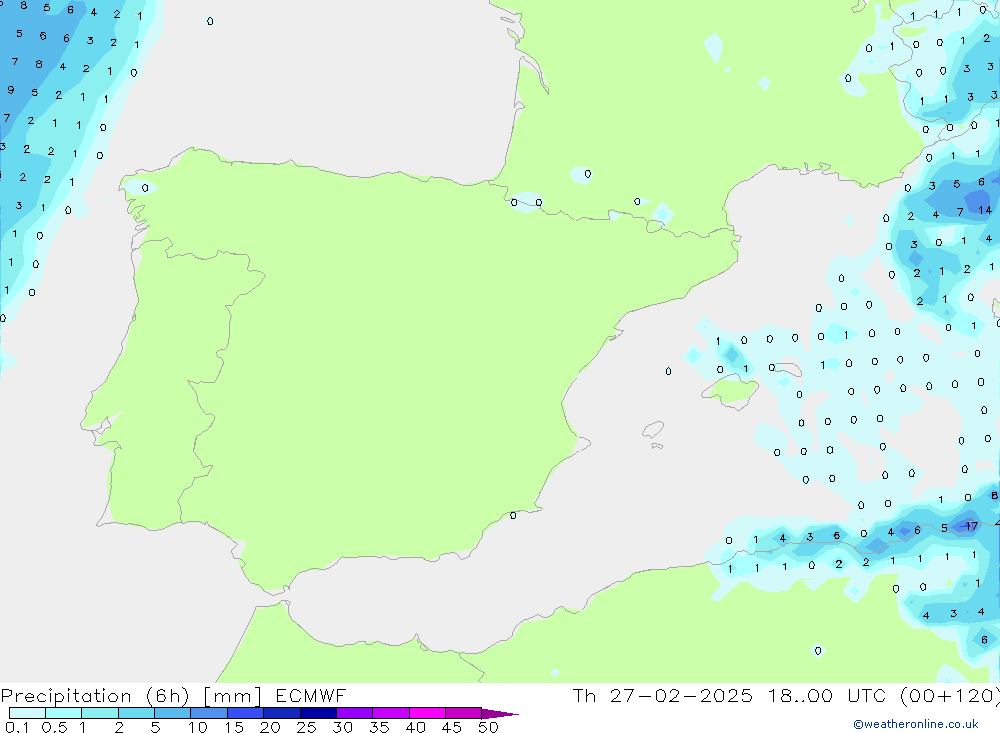Viewport: 1000px width, 733px height.
Task: Pick the legend swatch between 30 and 35
Action: pos(354,713)
